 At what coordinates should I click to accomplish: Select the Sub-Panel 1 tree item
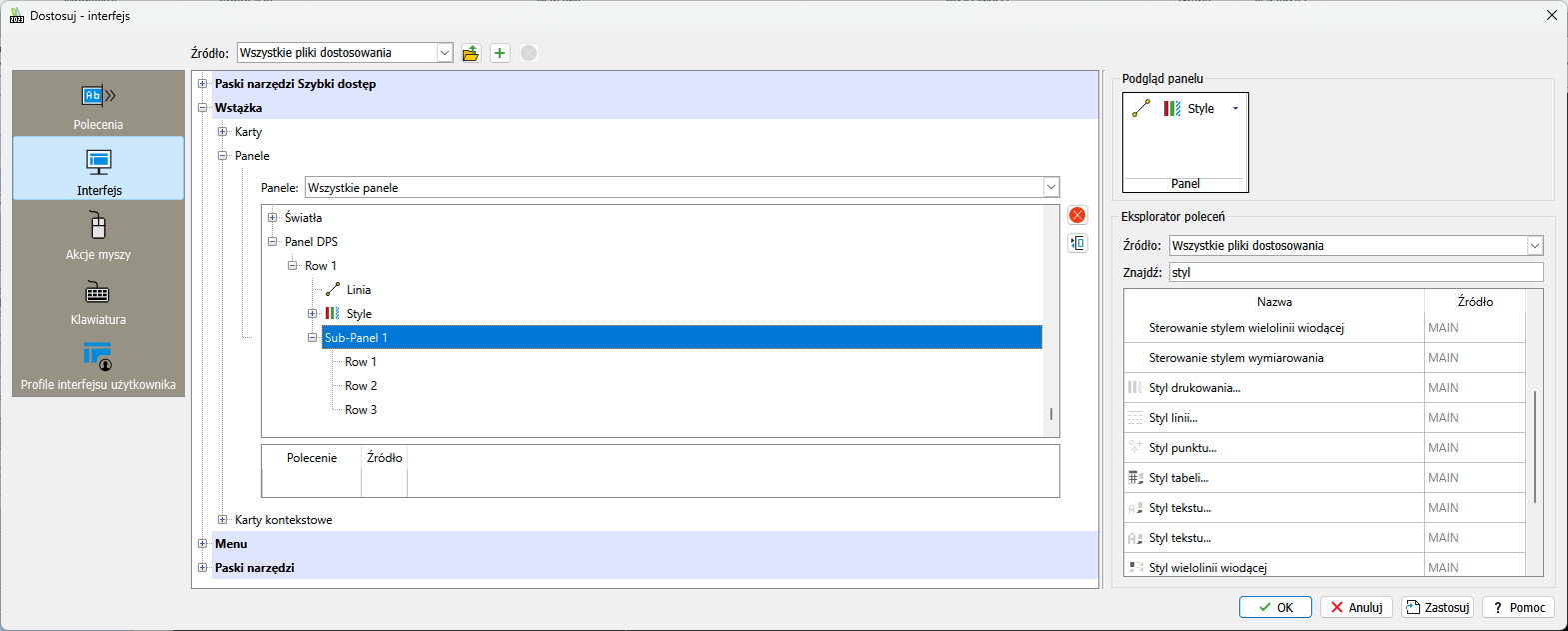point(682,338)
